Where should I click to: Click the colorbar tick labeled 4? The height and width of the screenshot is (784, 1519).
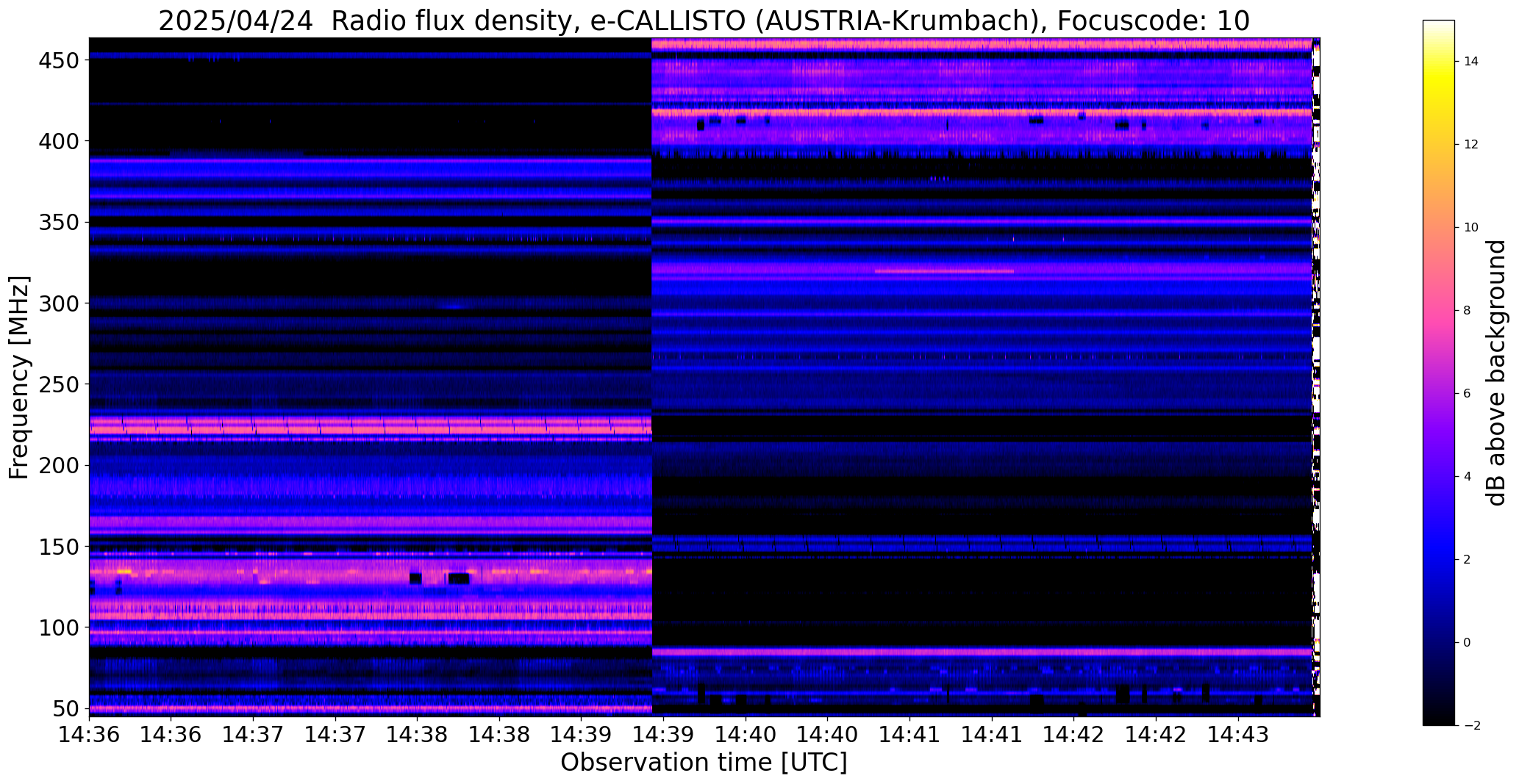[1468, 477]
